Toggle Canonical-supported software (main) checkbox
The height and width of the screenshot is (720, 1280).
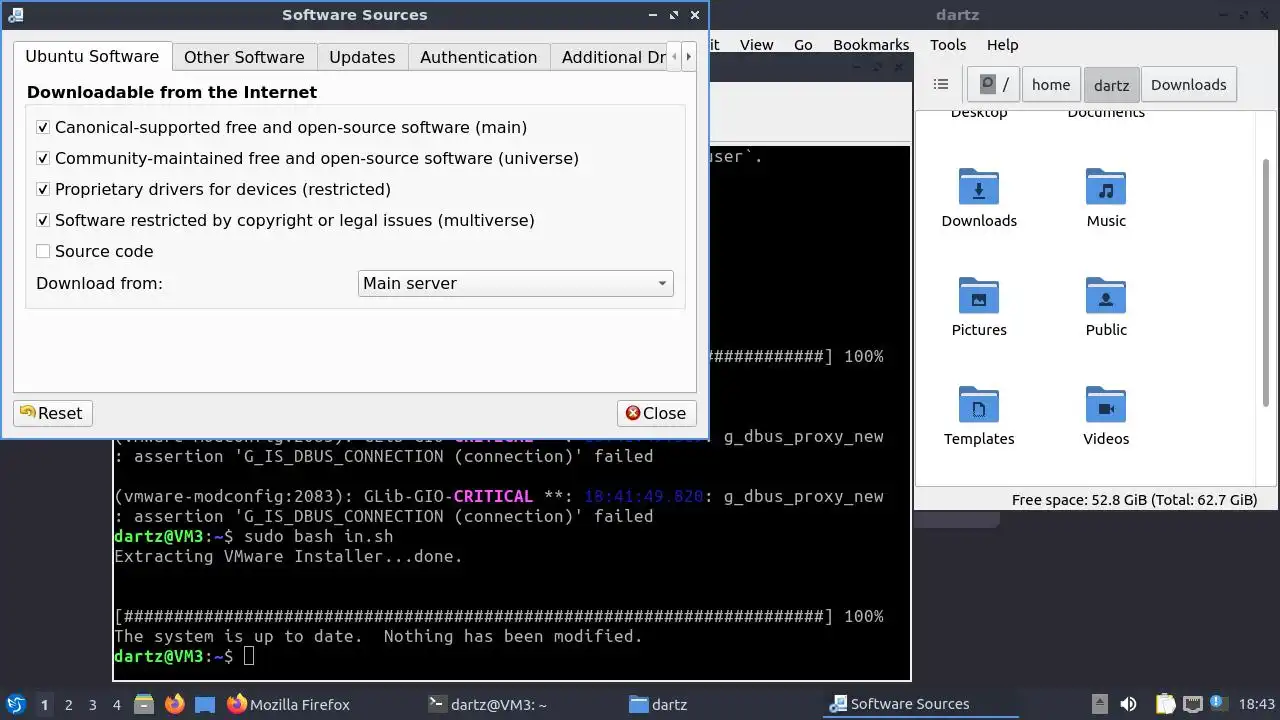(x=43, y=127)
